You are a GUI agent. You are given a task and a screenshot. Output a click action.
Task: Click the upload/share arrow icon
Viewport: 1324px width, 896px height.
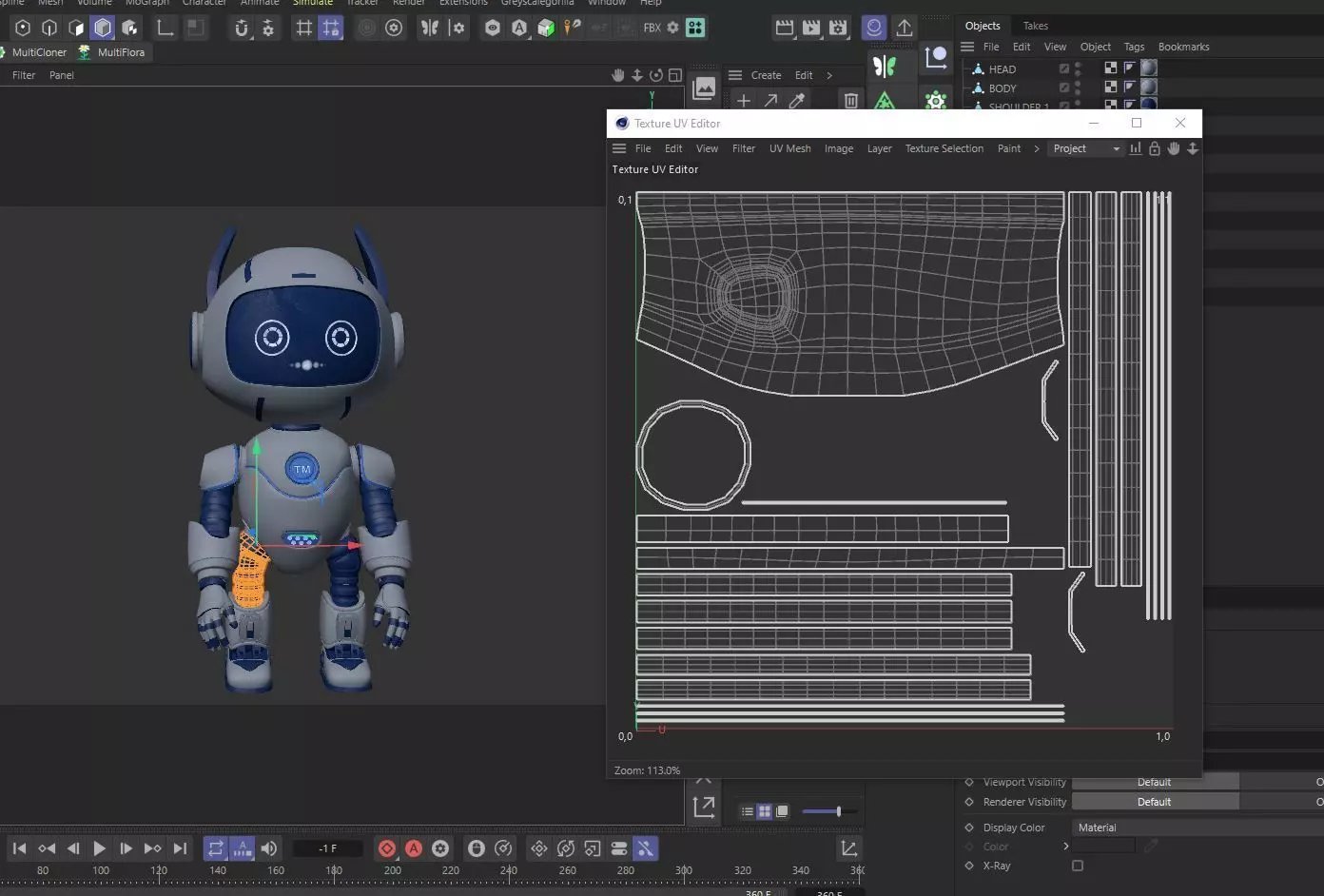point(905,28)
